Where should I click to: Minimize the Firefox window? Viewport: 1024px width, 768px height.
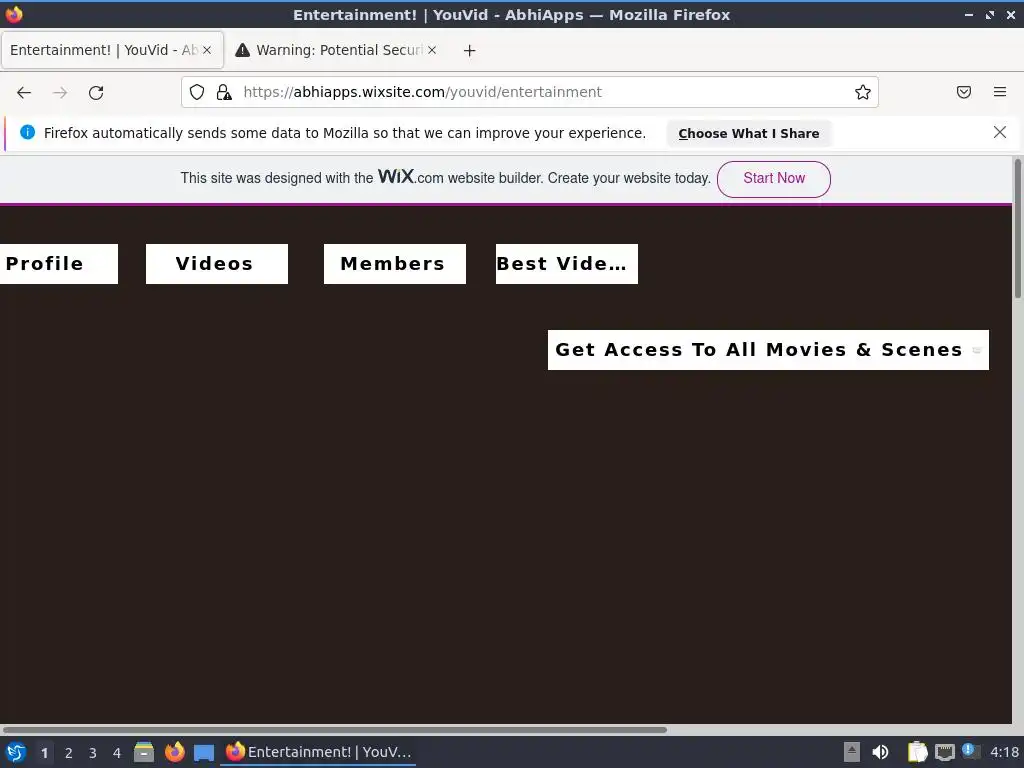(x=969, y=14)
